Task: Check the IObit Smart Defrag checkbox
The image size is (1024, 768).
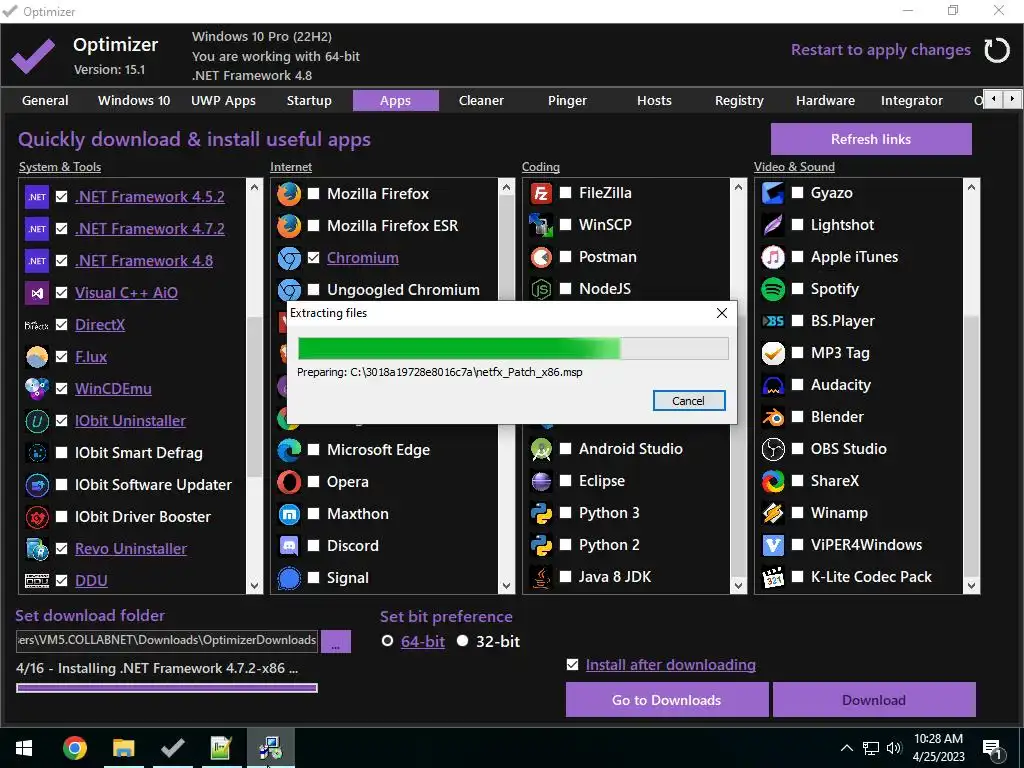Action: click(x=61, y=453)
